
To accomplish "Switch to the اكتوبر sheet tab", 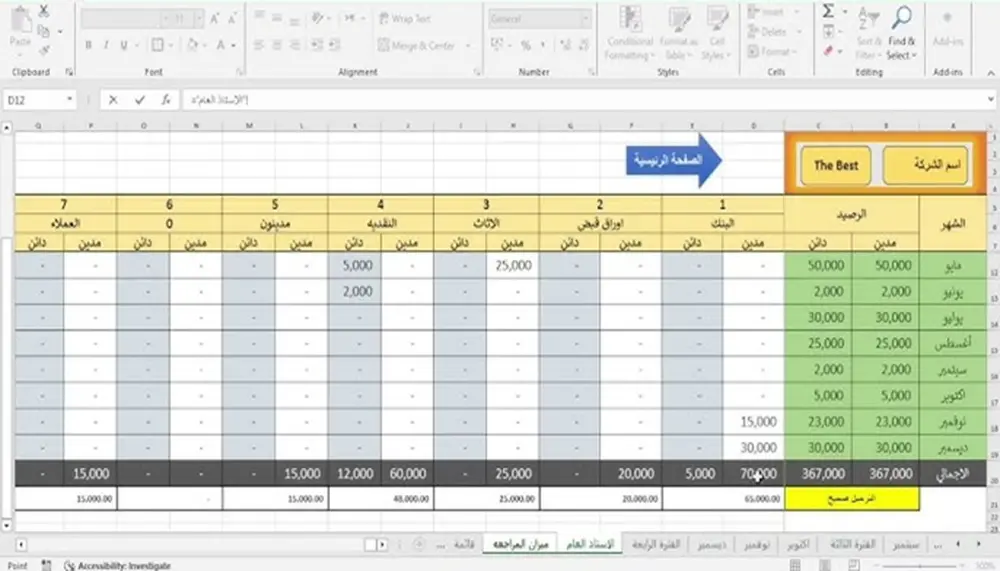I will click(798, 545).
